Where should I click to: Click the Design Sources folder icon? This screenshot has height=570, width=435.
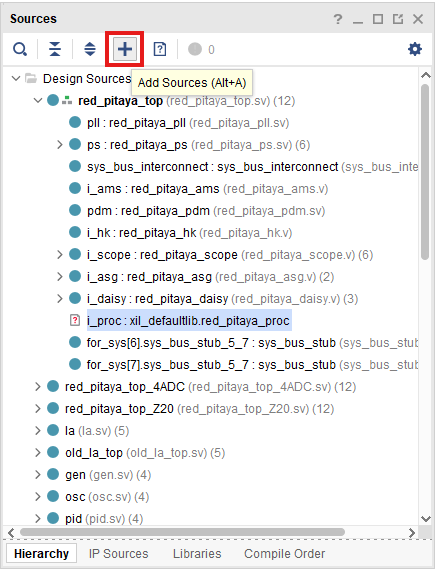tap(31, 79)
